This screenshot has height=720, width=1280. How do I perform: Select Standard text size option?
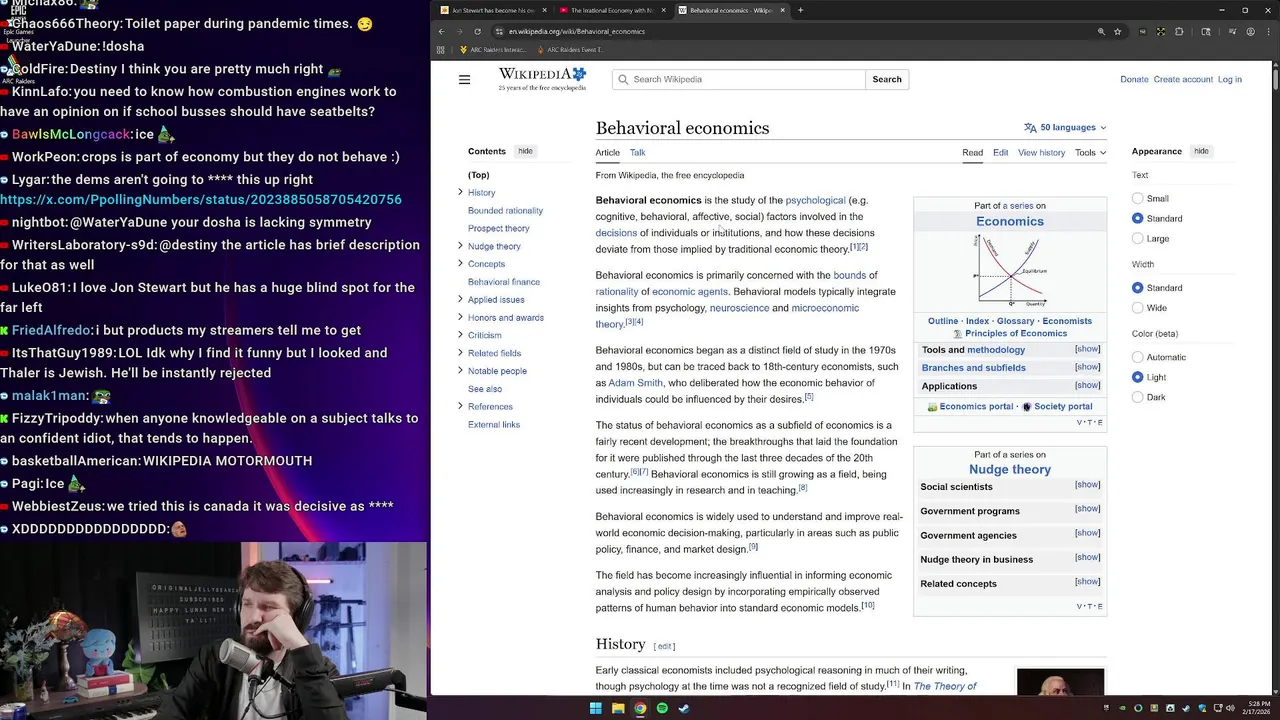[1137, 218]
